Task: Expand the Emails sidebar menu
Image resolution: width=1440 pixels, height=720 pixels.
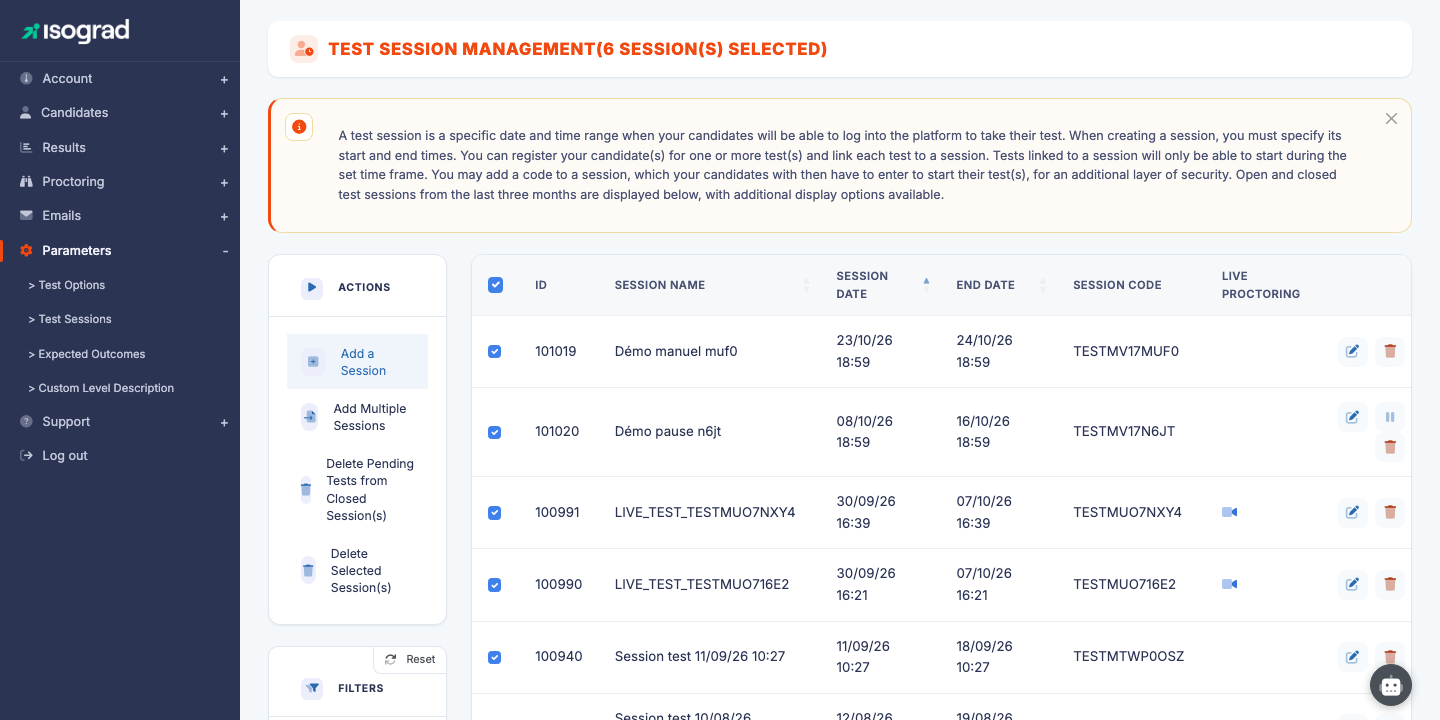Action: 120,216
